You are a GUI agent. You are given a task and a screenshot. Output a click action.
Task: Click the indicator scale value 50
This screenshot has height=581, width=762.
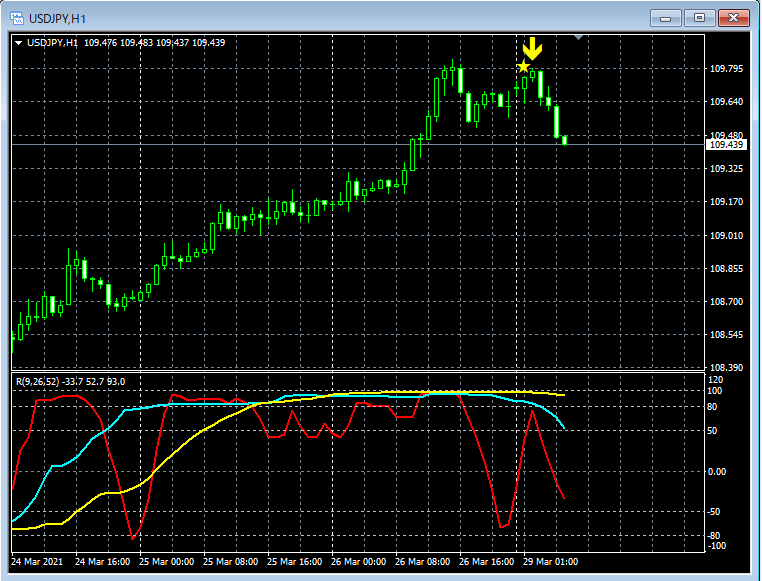pos(712,431)
